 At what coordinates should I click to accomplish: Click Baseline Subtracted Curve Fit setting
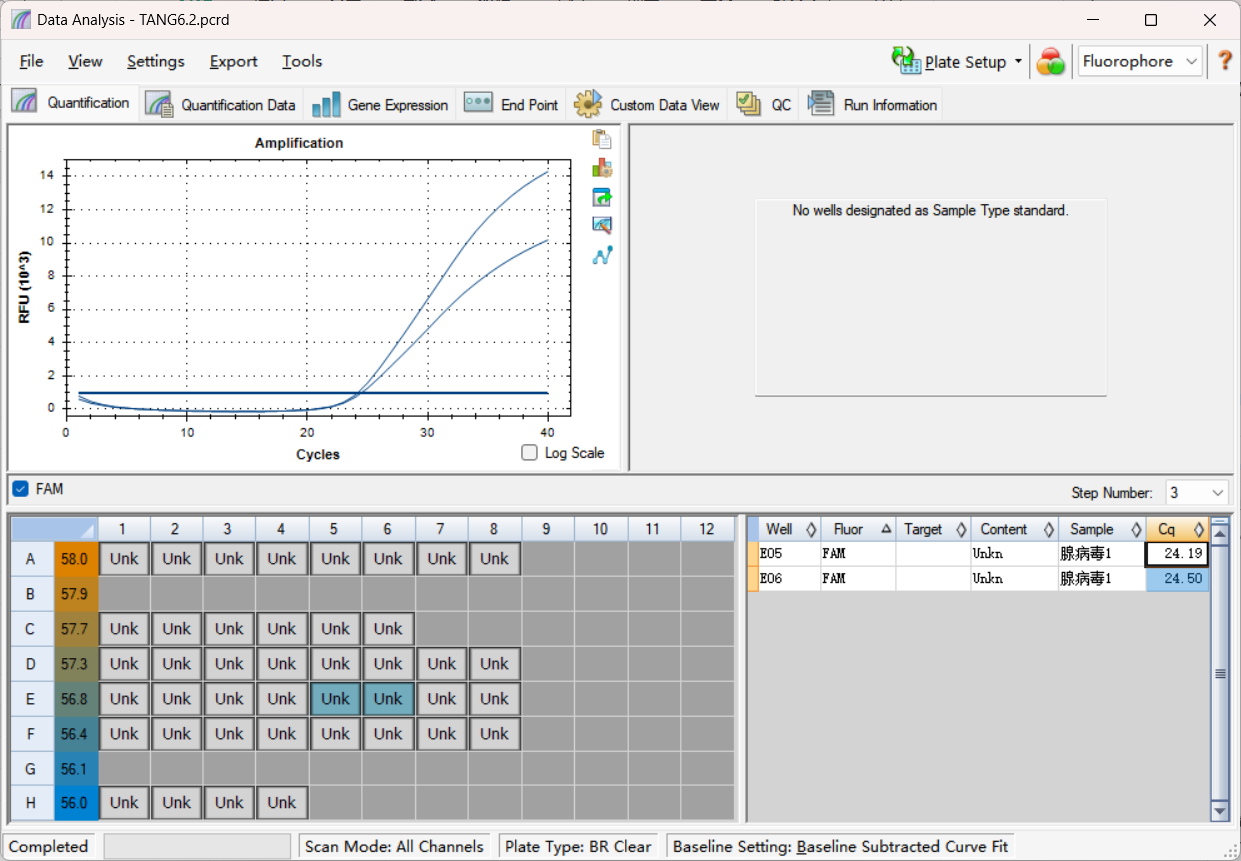point(904,846)
